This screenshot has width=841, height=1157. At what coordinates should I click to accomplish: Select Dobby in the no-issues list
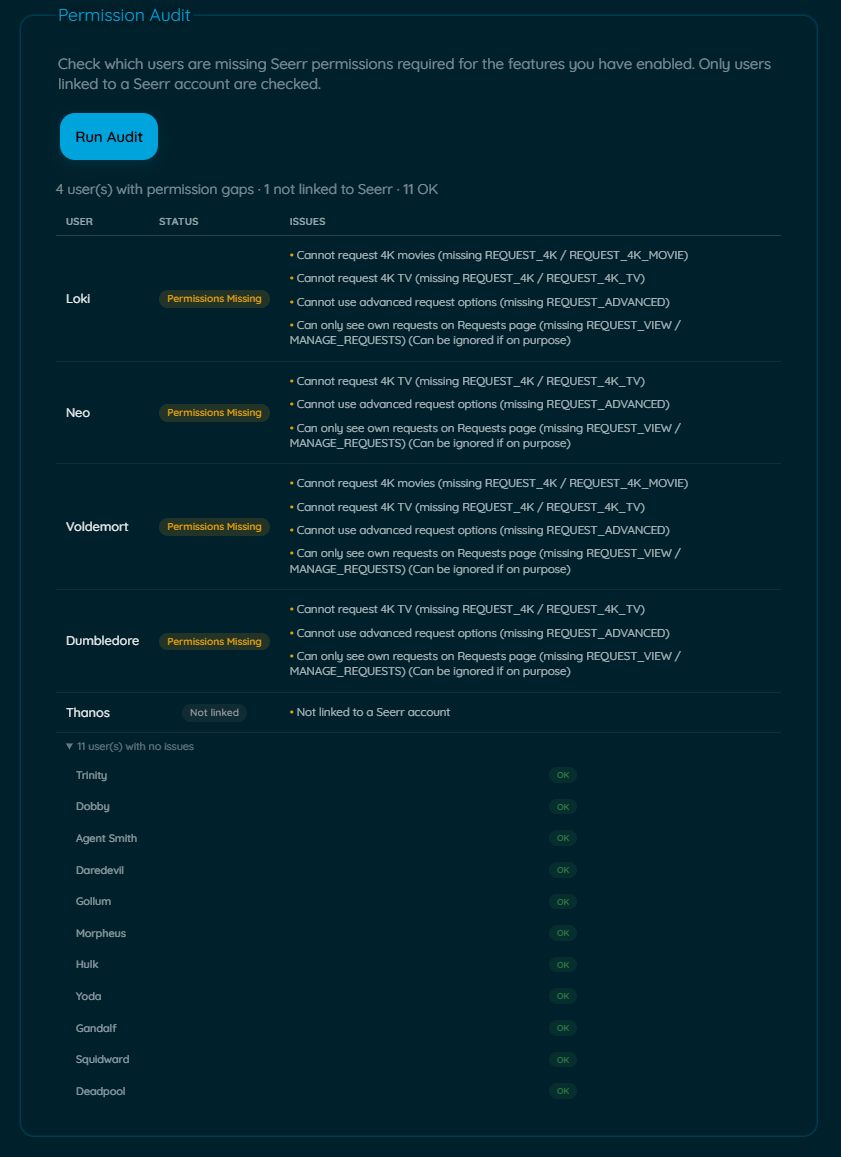93,807
